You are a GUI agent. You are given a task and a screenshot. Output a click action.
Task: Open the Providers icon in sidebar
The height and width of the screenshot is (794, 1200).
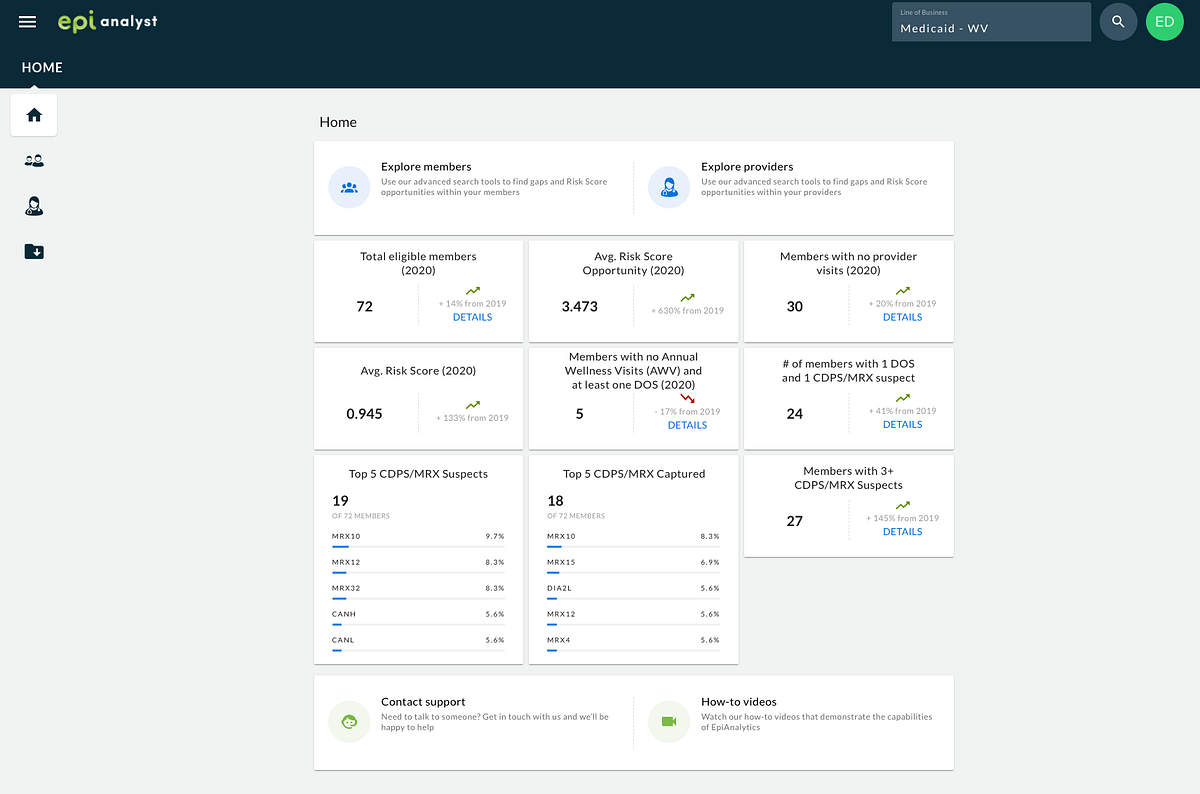click(34, 206)
